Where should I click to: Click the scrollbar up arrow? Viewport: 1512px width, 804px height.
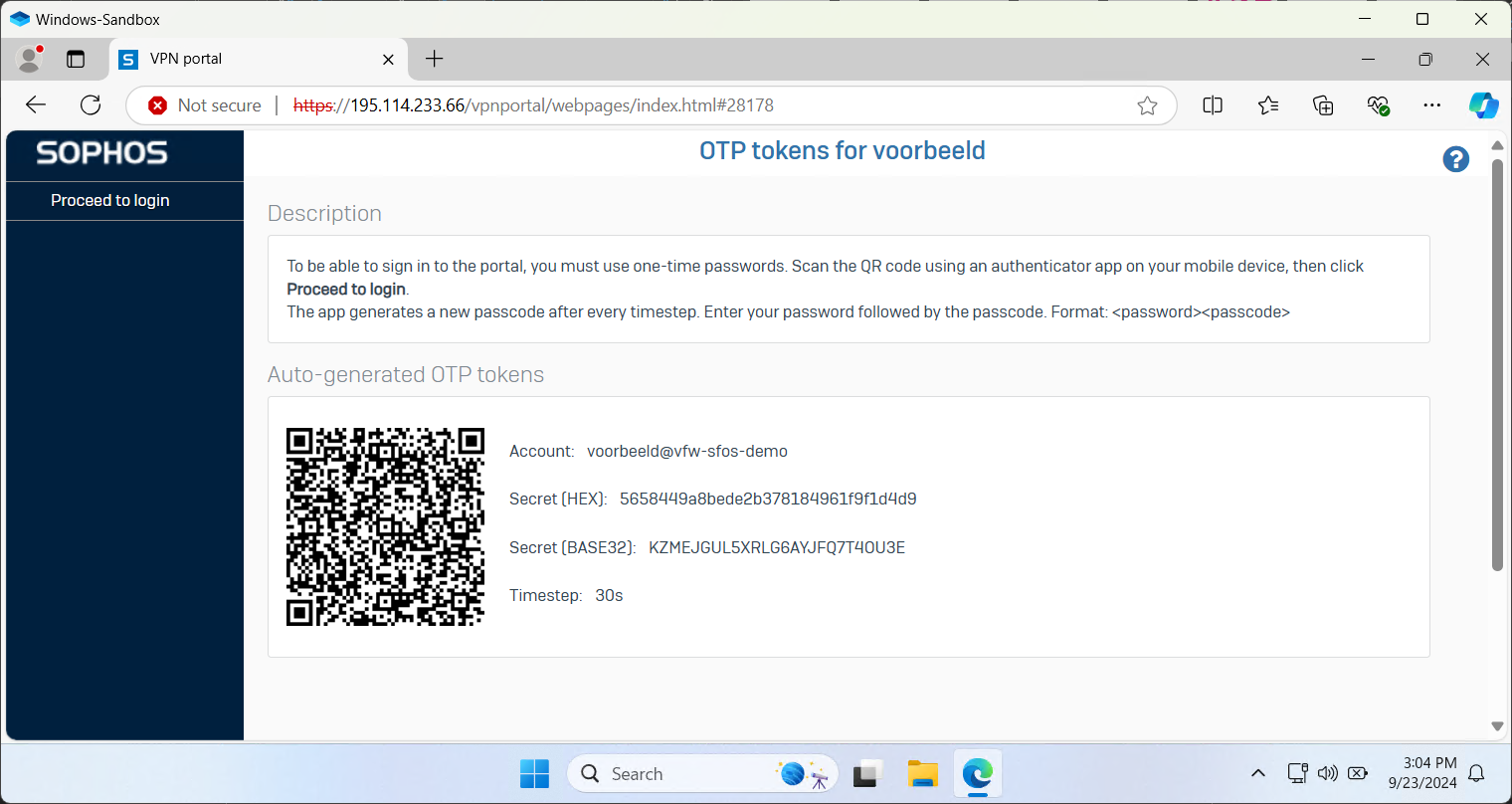[x=1497, y=145]
